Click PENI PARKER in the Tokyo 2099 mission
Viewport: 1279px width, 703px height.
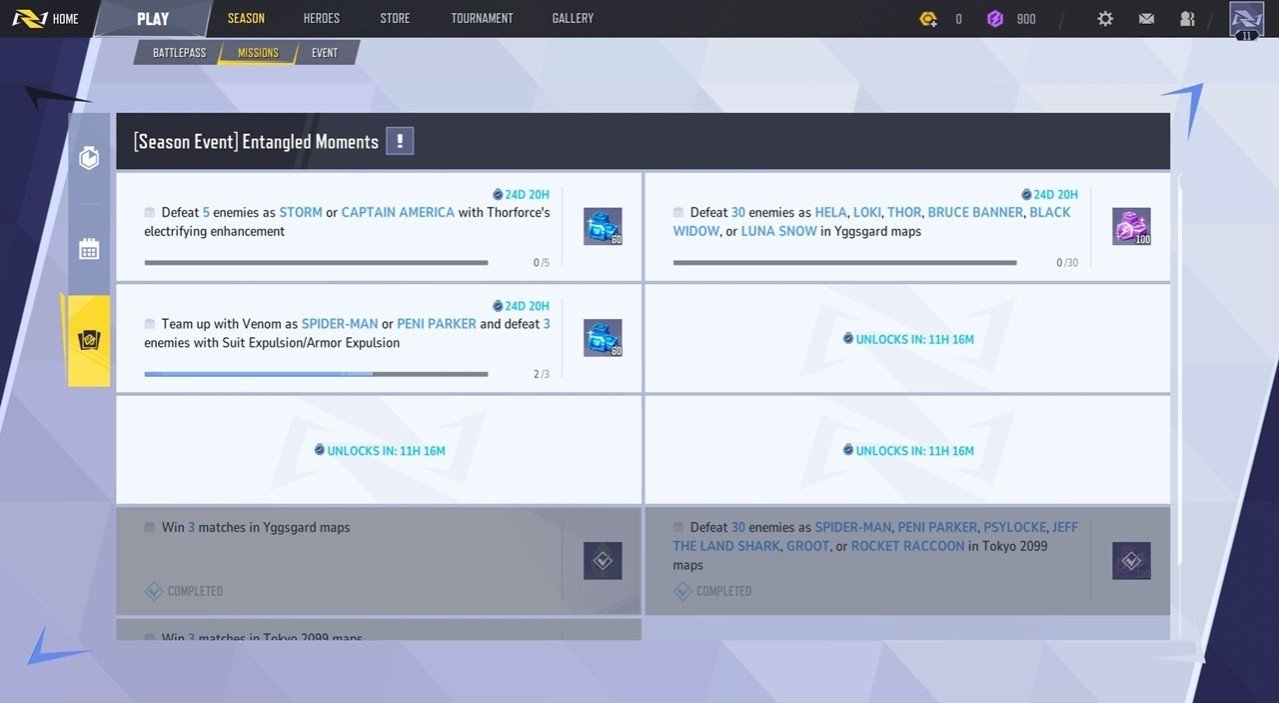[937, 527]
